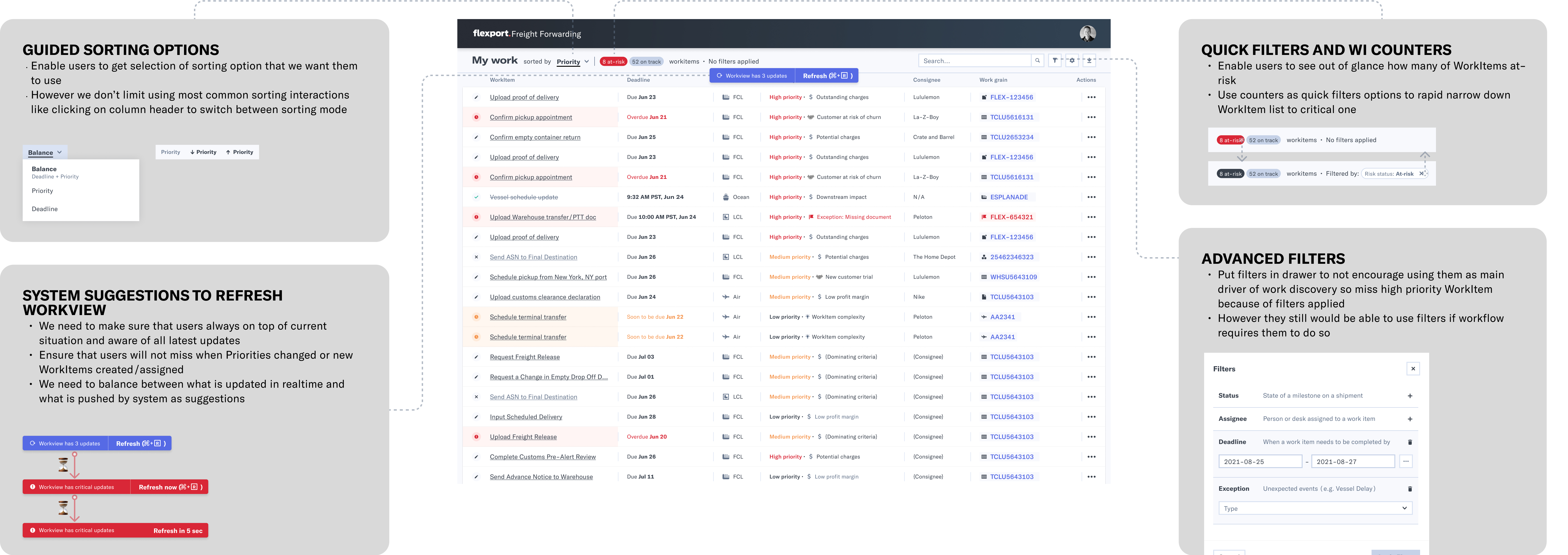
Task: Choose Balance (Deadline + Priority) sort option
Action: 81,173
